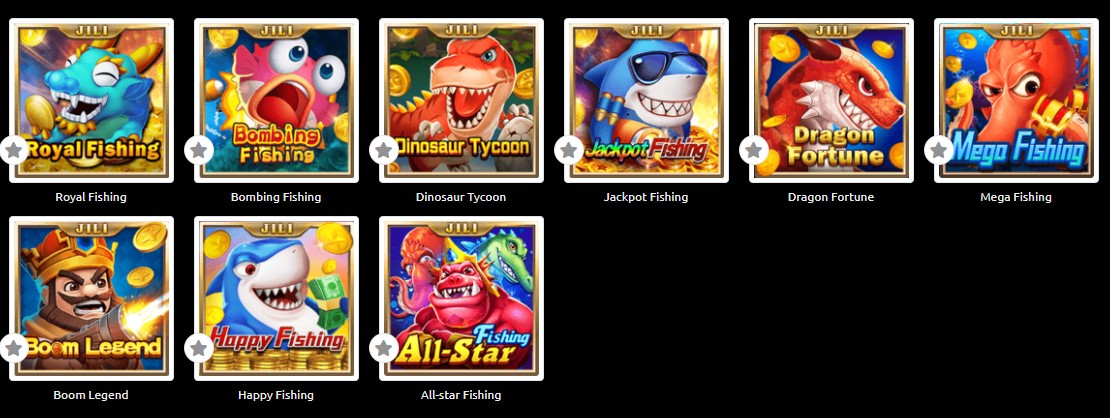1110x418 pixels.
Task: Favorite Royal Fishing using its star icon
Action: click(13, 150)
